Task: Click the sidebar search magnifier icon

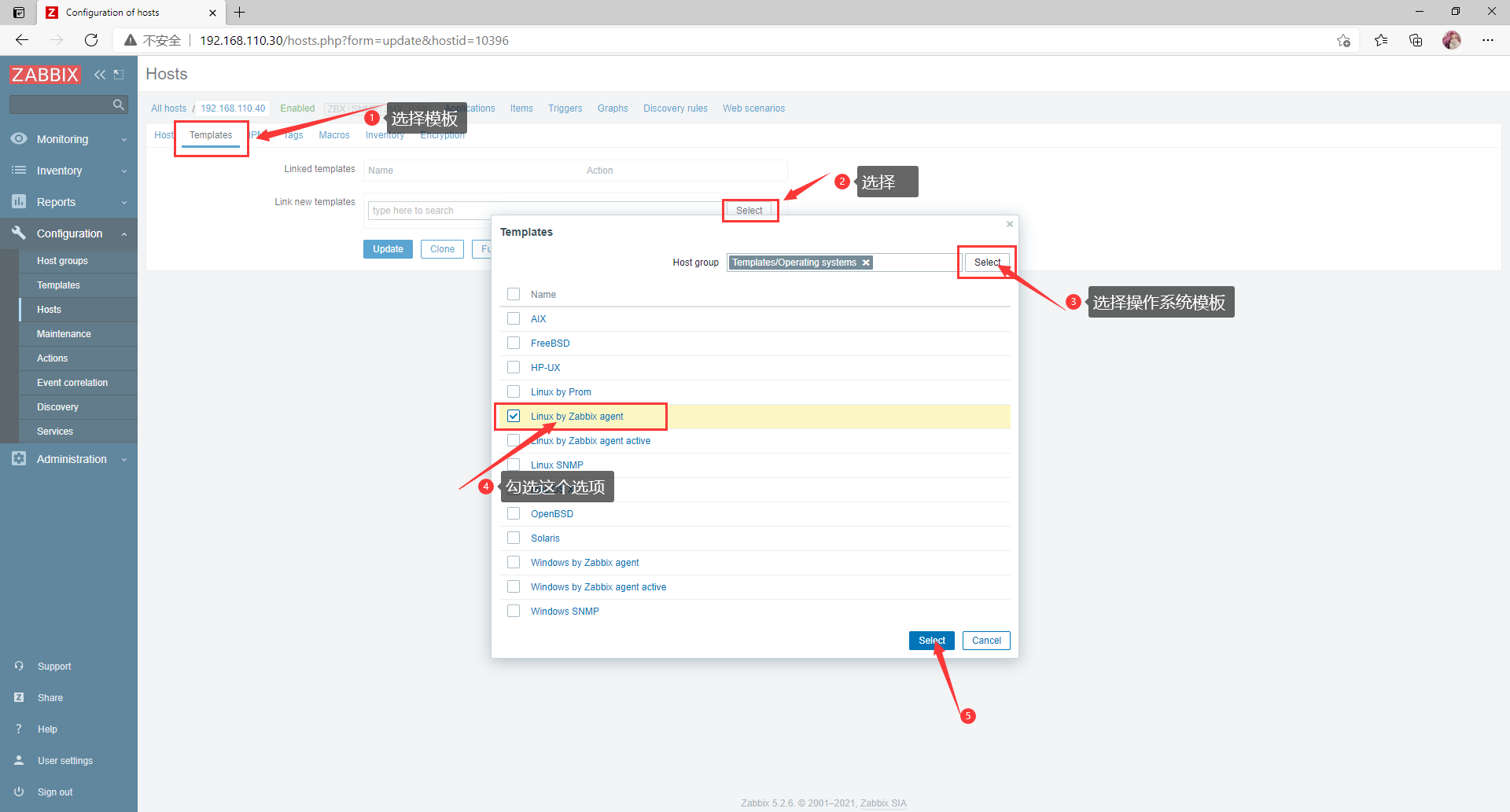Action: tap(119, 104)
